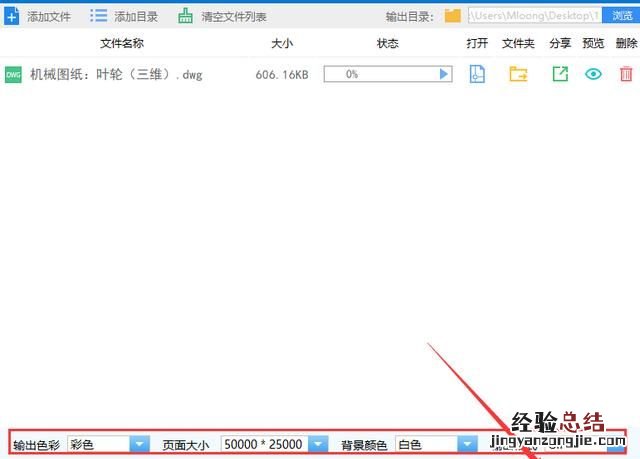
Task: Click the Clear File List broom icon
Action: pyautogui.click(x=185, y=16)
